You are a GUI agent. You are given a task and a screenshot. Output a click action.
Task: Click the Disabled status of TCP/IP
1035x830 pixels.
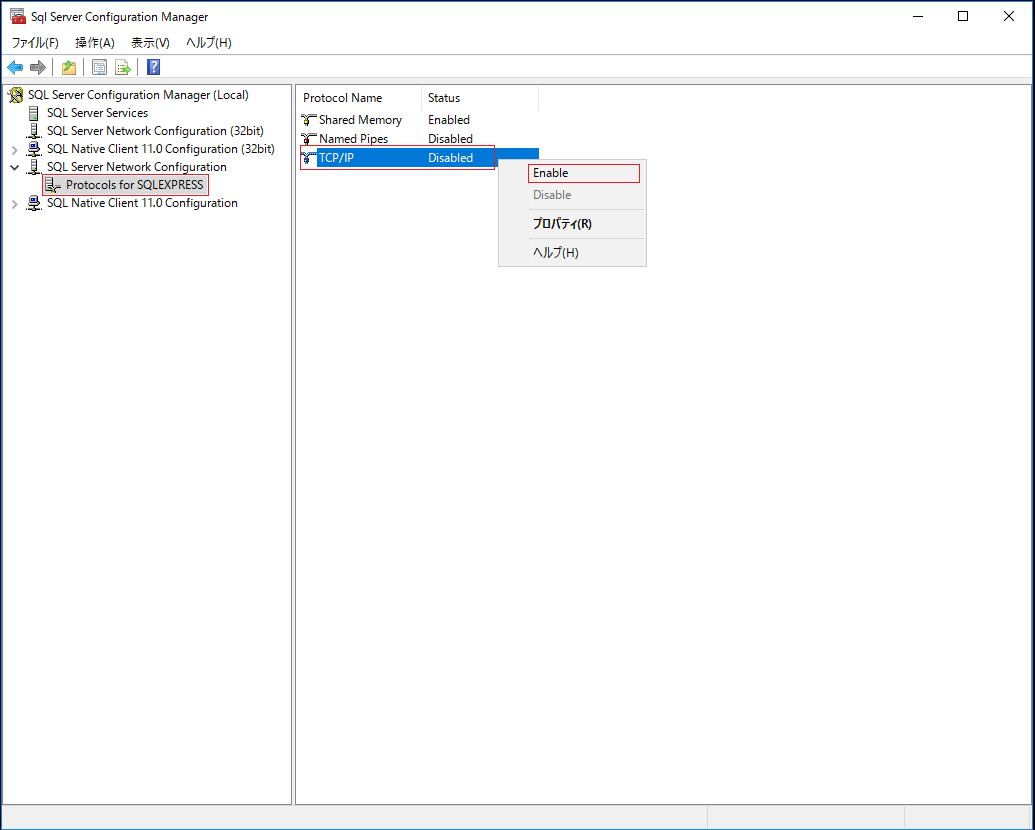point(450,158)
